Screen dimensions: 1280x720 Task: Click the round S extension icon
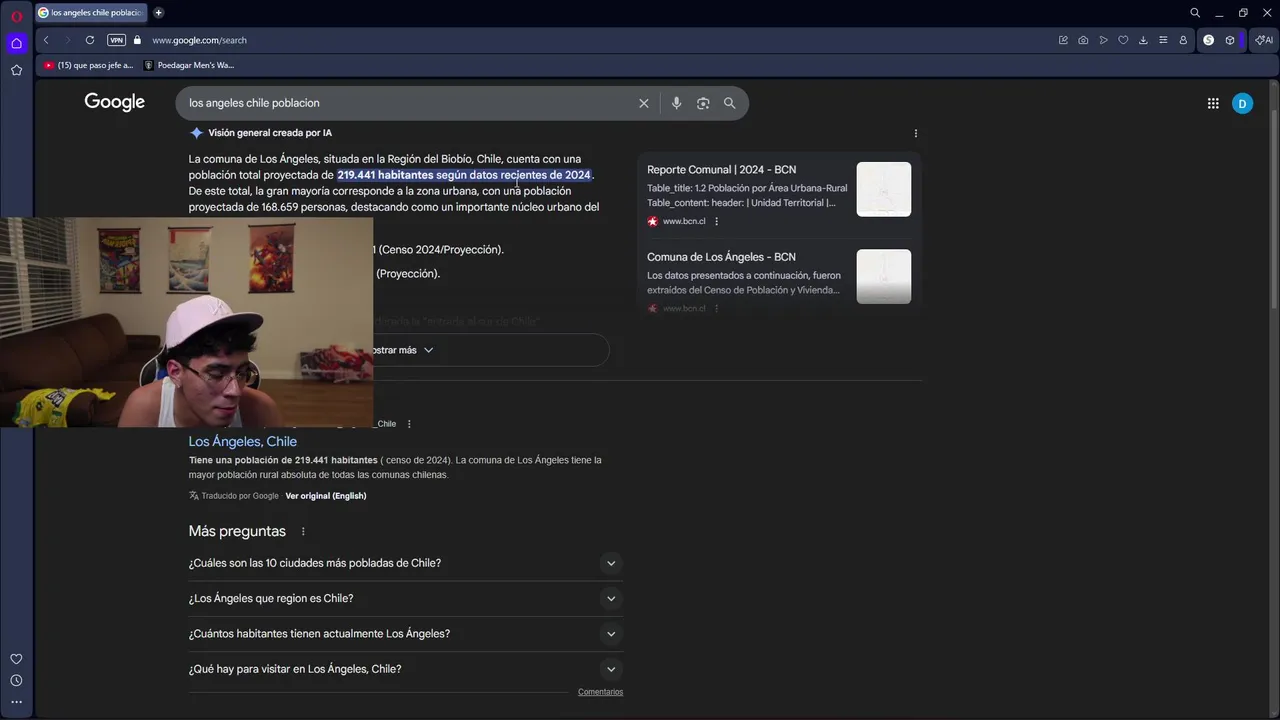pos(1208,40)
